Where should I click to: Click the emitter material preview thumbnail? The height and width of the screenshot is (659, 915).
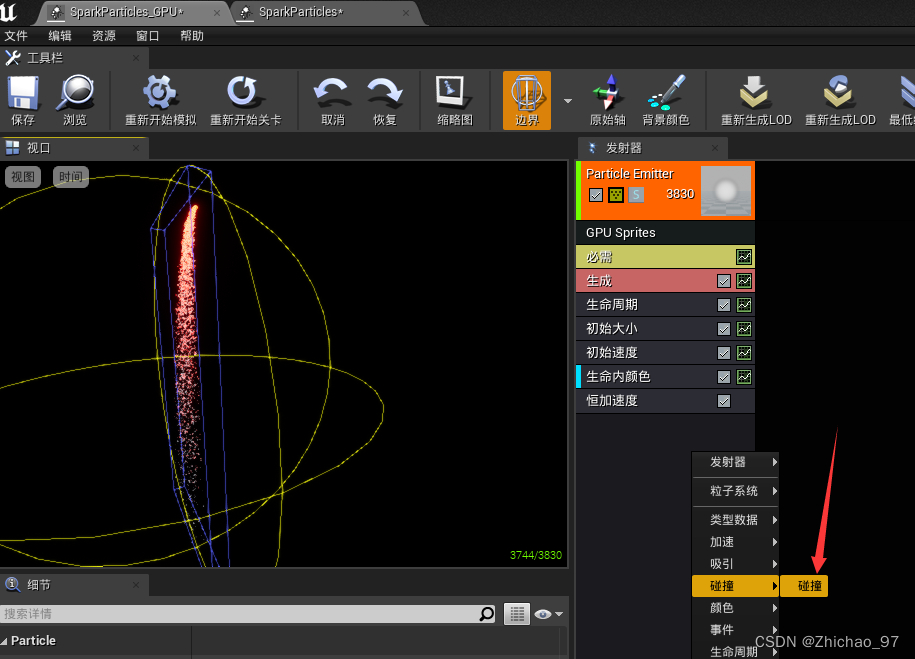click(726, 191)
